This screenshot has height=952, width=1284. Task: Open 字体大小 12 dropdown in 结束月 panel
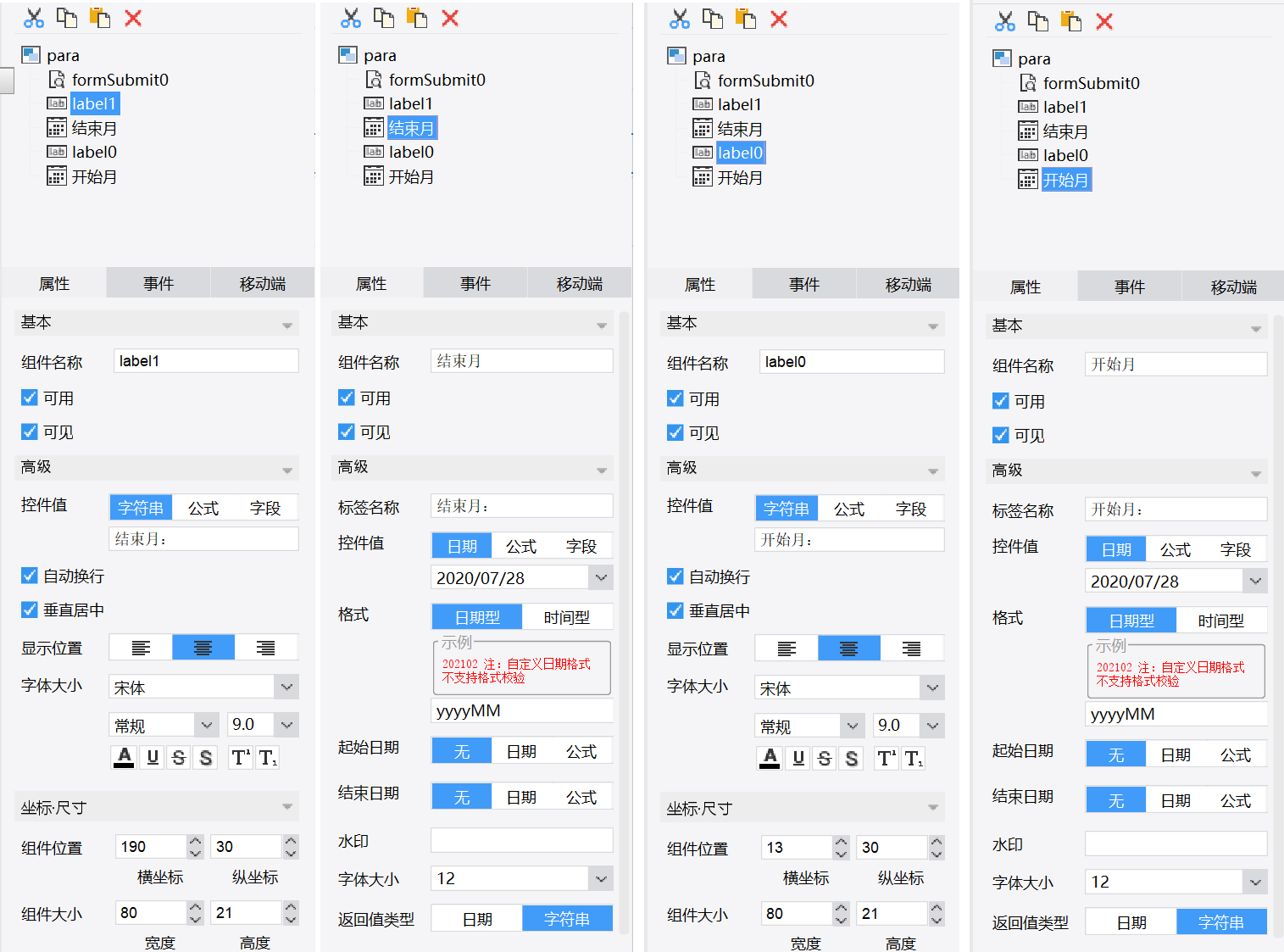pyautogui.click(x=601, y=878)
